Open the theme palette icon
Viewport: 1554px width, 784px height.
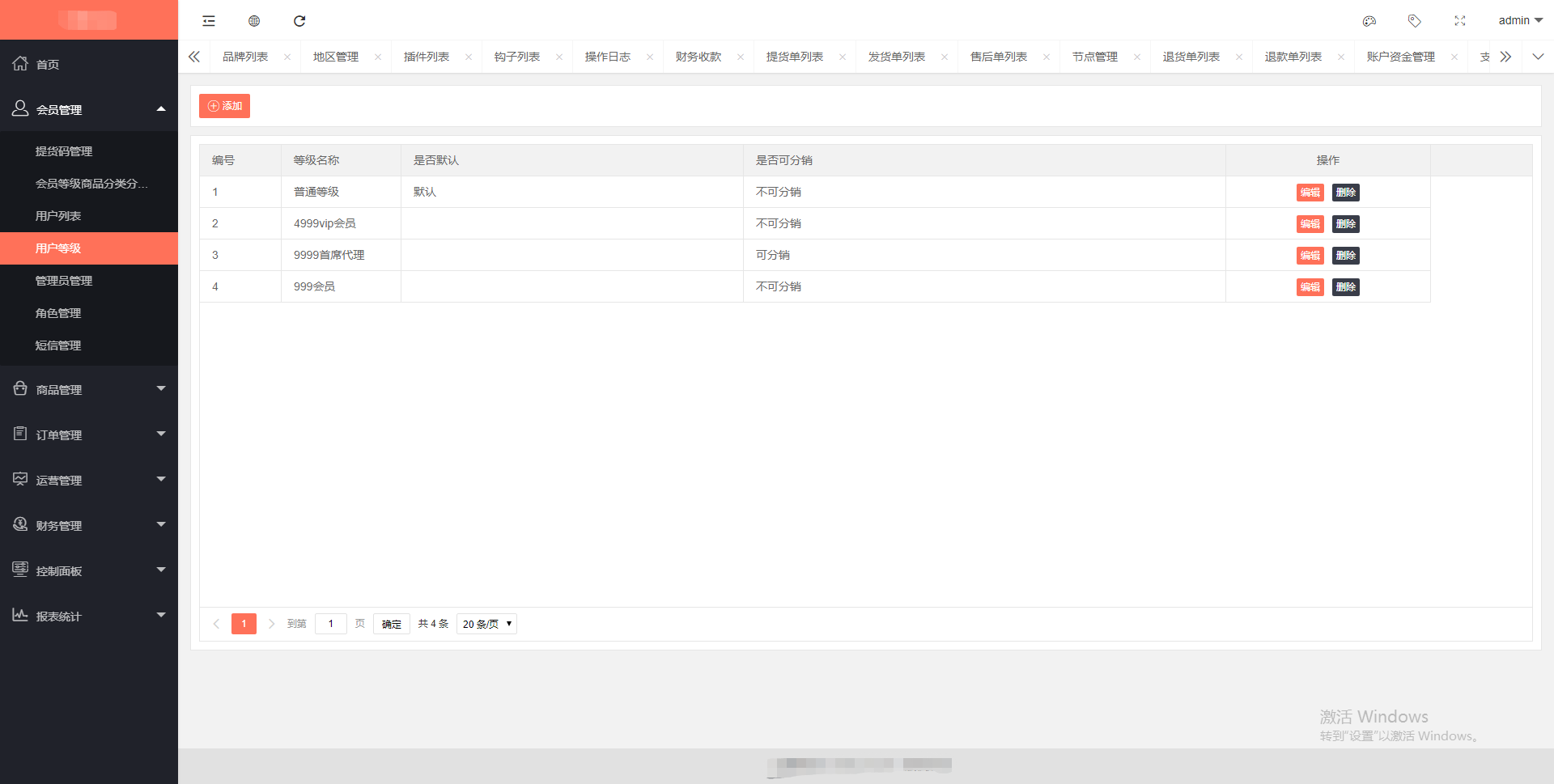pos(1369,21)
